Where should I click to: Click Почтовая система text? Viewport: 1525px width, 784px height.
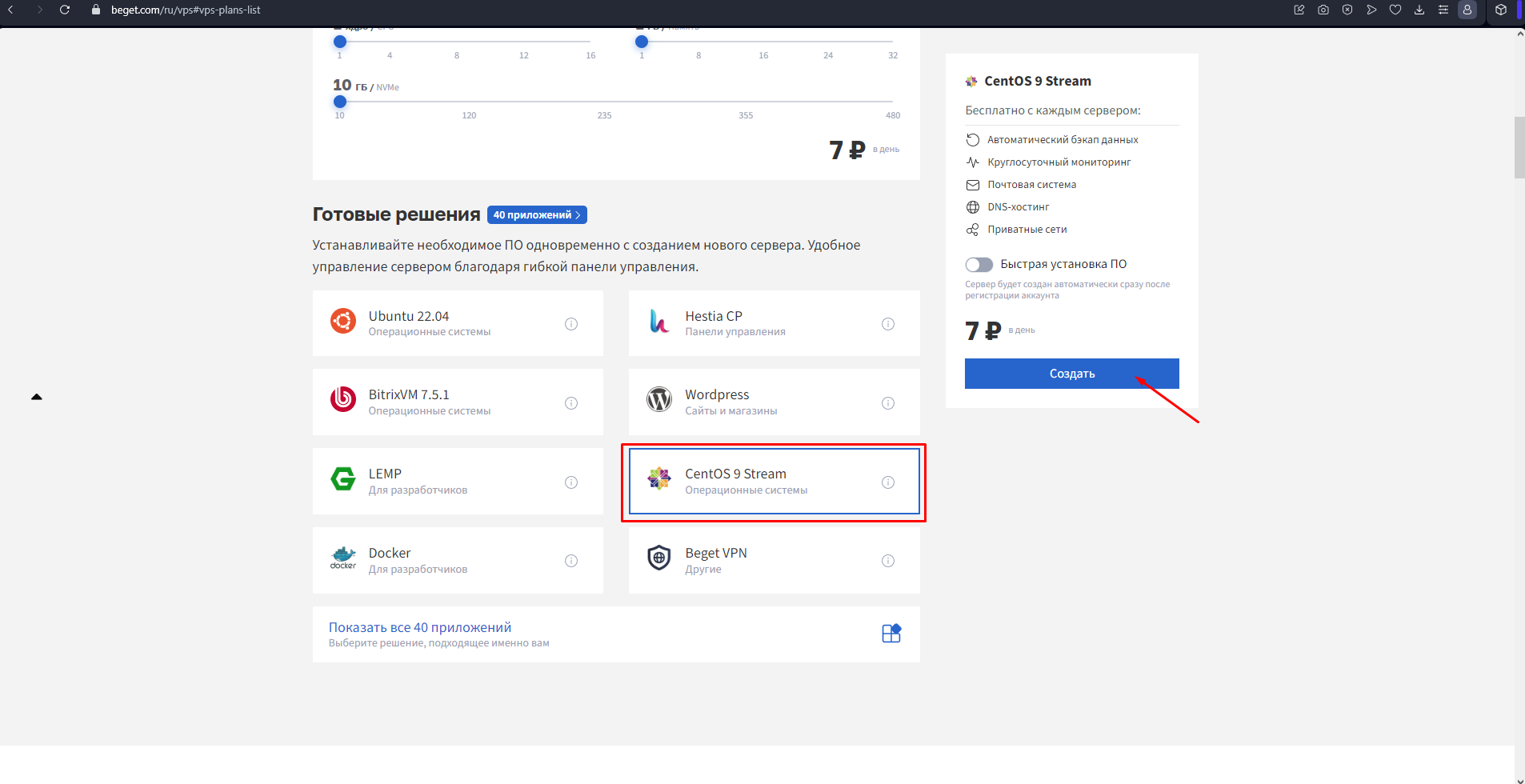pyautogui.click(x=1031, y=185)
